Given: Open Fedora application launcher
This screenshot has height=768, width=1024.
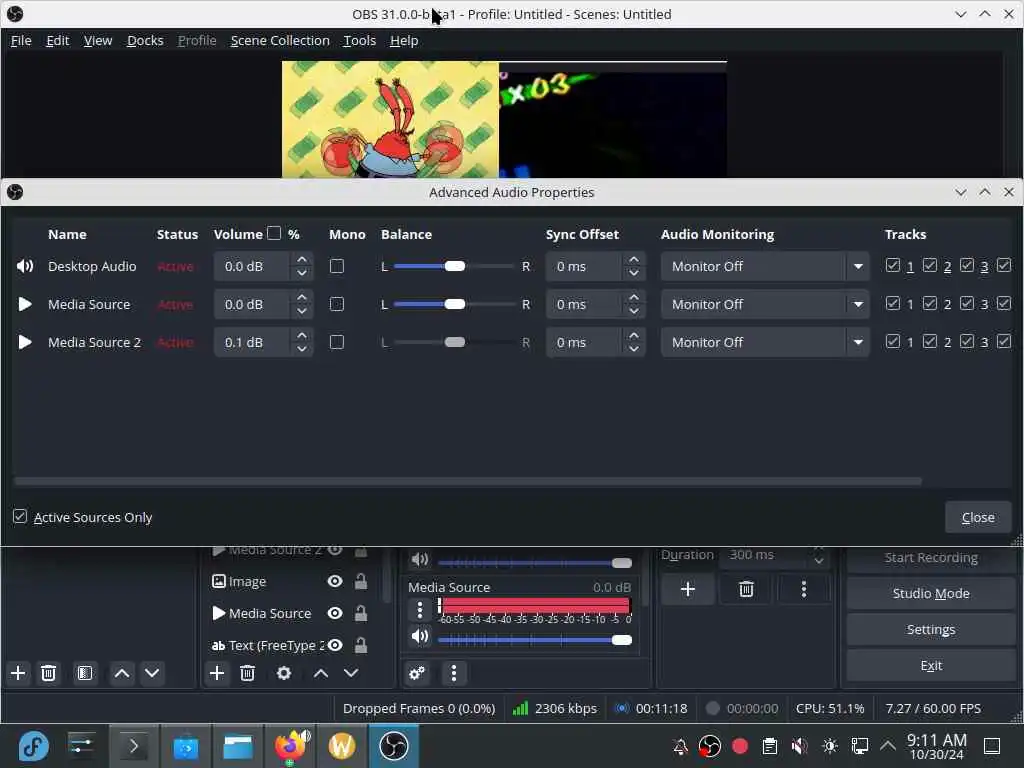Looking at the screenshot, I should pos(33,746).
